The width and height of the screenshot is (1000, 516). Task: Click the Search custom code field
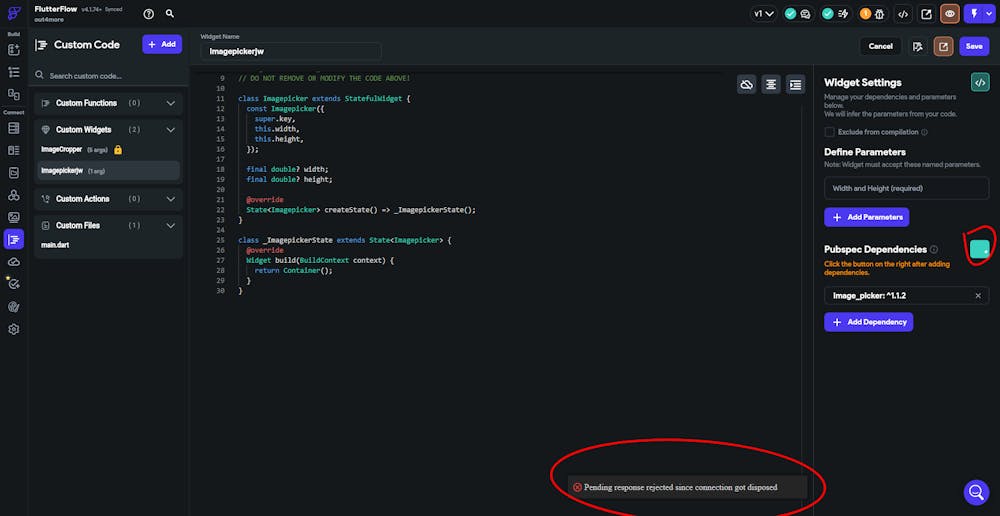[x=108, y=76]
